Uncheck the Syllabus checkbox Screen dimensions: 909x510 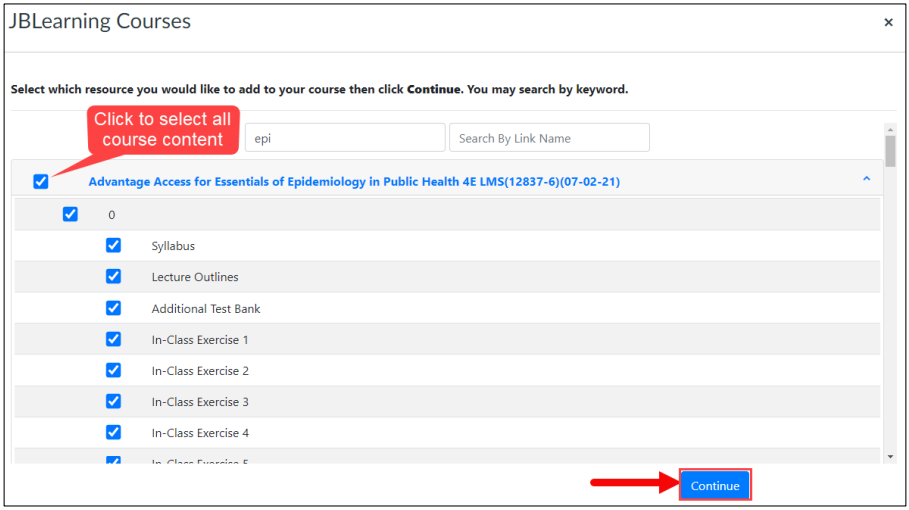[113, 245]
